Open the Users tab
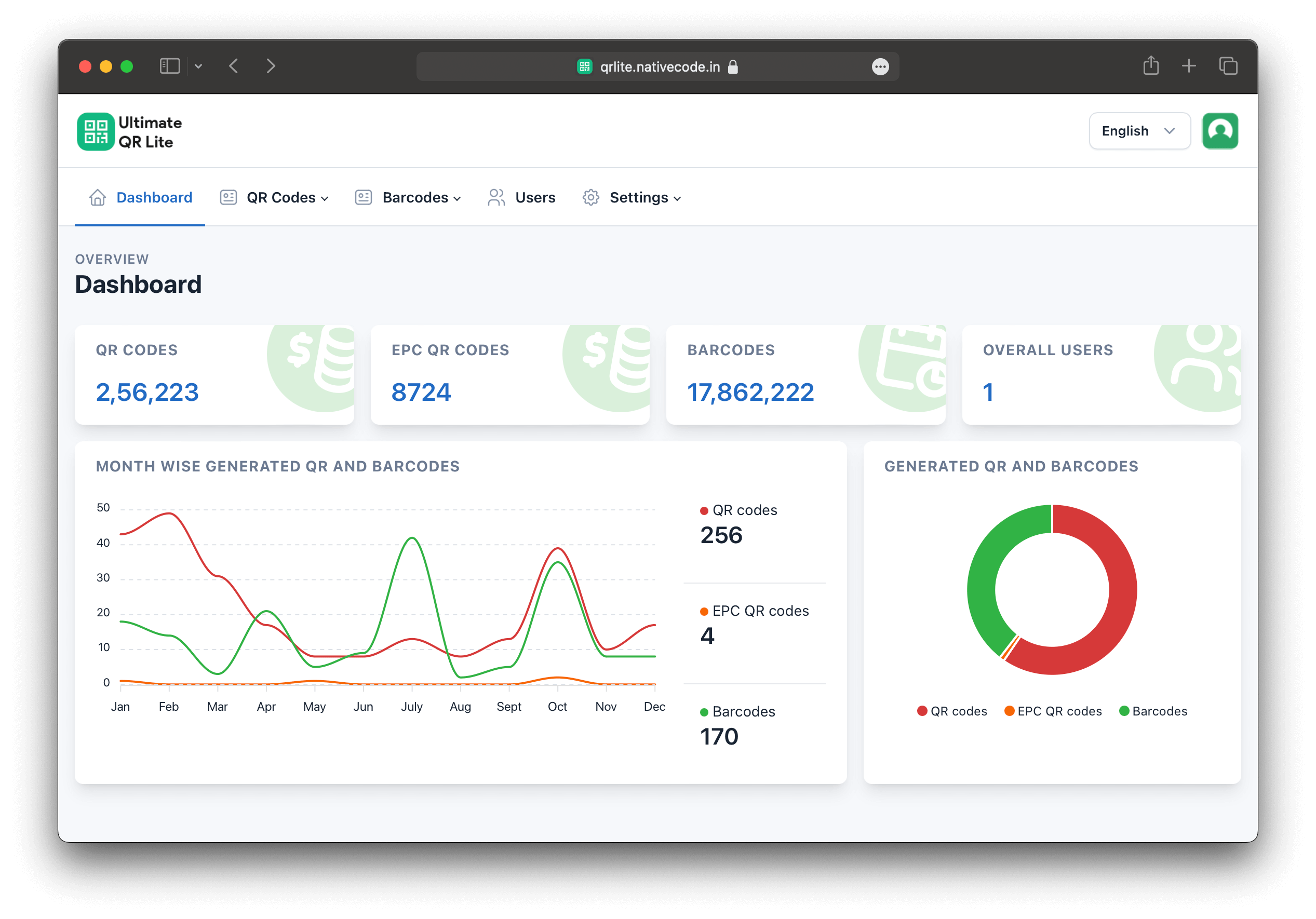Viewport: 1316px width, 919px height. click(535, 198)
